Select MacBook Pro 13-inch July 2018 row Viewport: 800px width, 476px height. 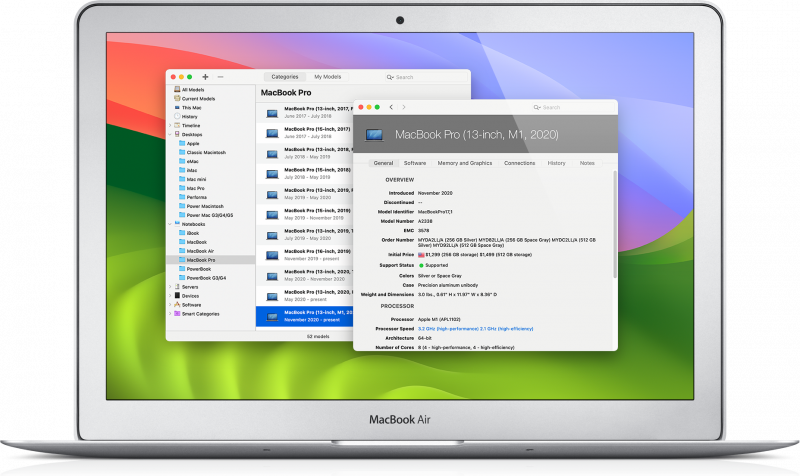305,154
